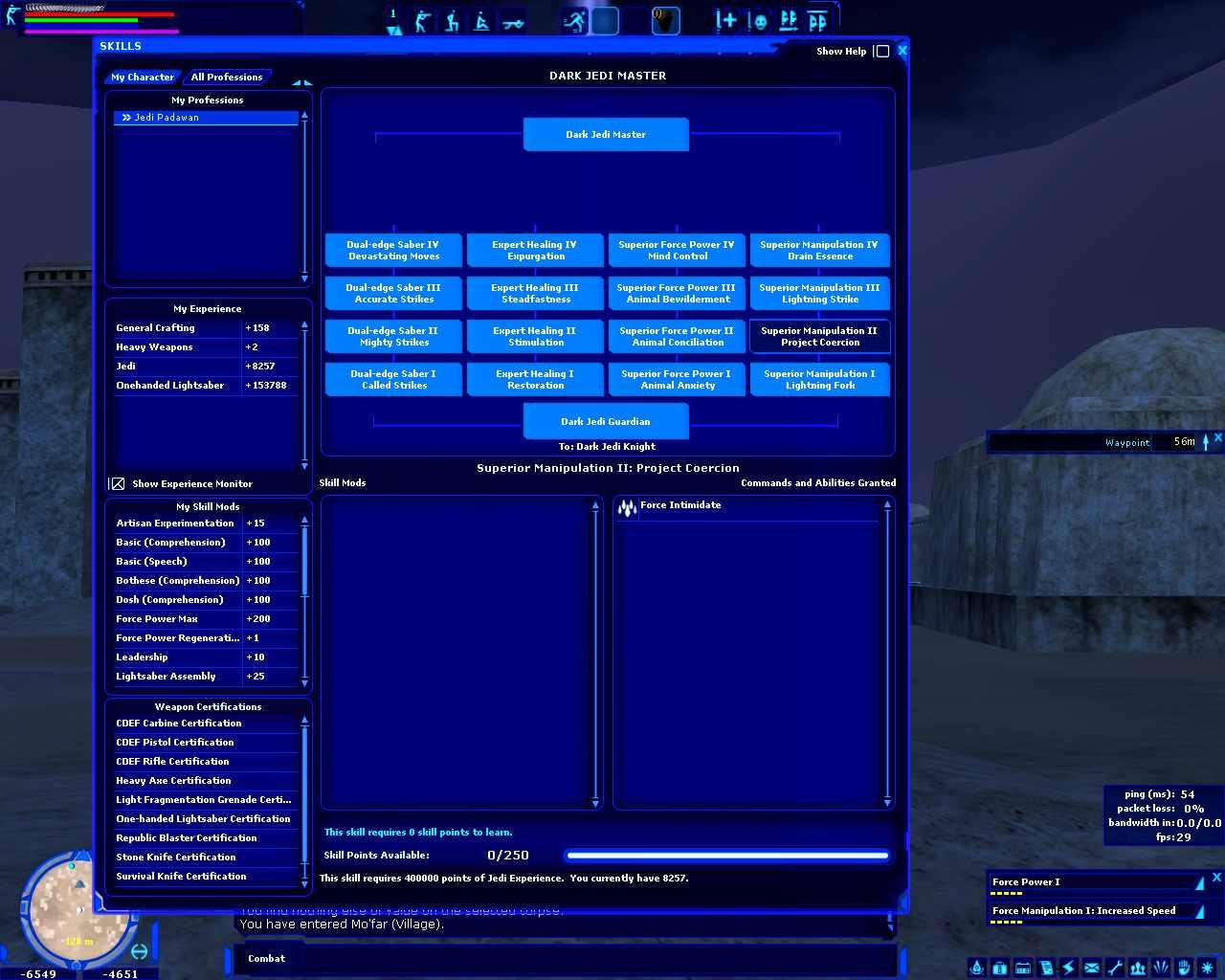Select Expert Healing III Steadfastness skill
Viewport: 1225px width, 980px height.
pos(535,294)
